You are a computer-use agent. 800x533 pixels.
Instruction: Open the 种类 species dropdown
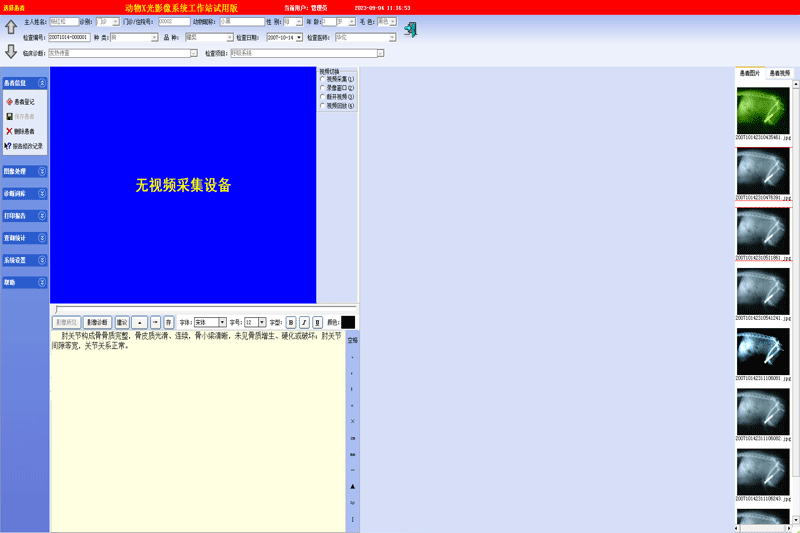154,38
